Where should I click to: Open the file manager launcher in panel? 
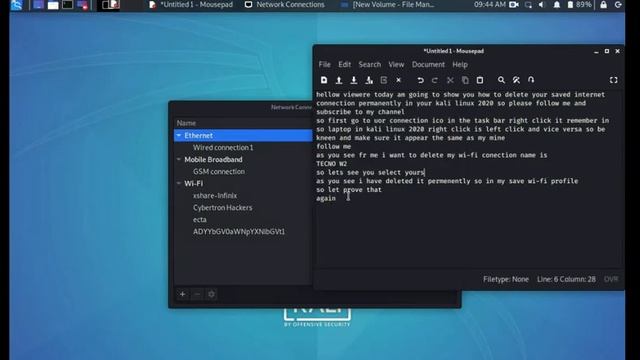point(53,5)
